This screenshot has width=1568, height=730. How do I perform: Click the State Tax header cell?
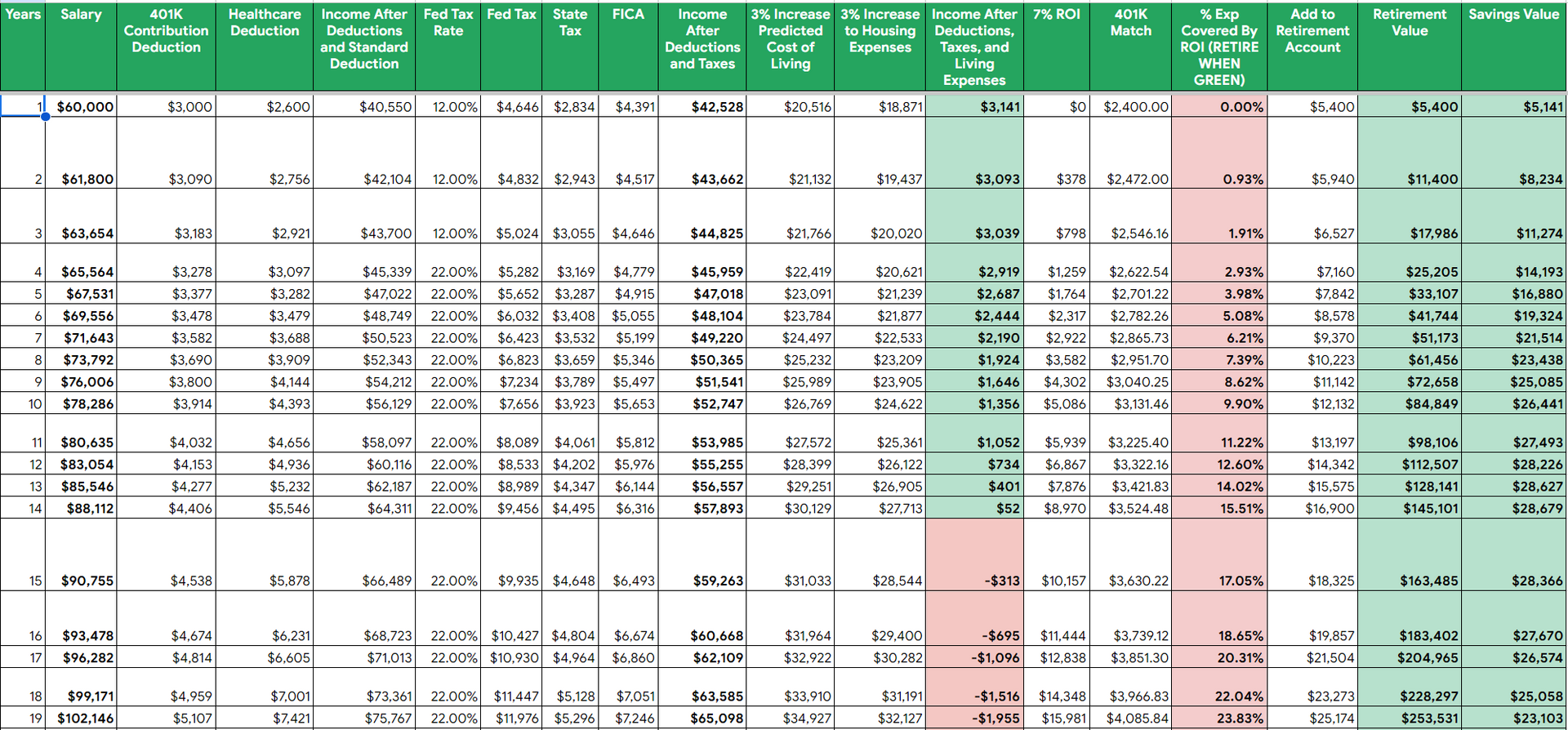[x=570, y=46]
